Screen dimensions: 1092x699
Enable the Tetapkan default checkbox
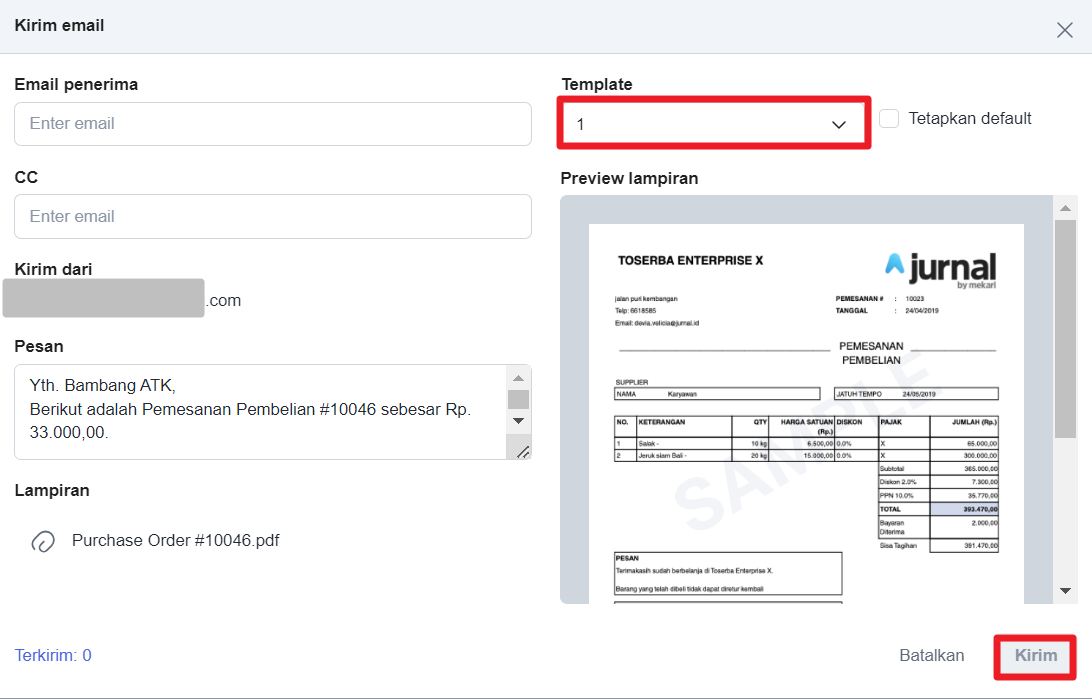tap(889, 118)
